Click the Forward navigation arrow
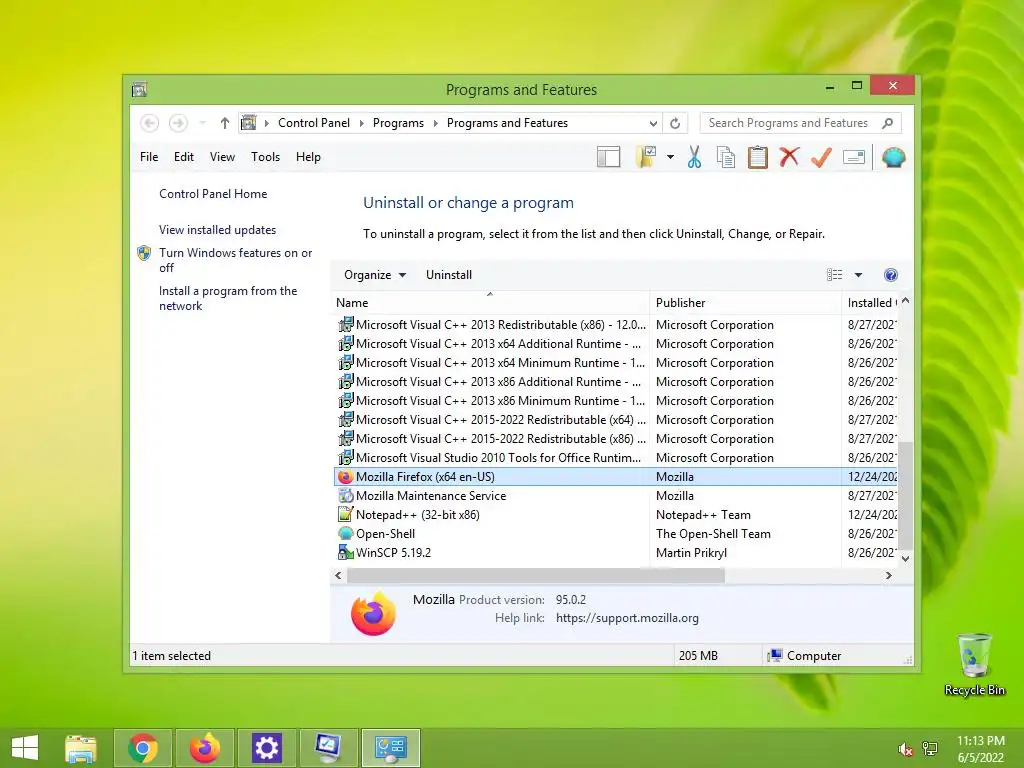 pyautogui.click(x=178, y=123)
